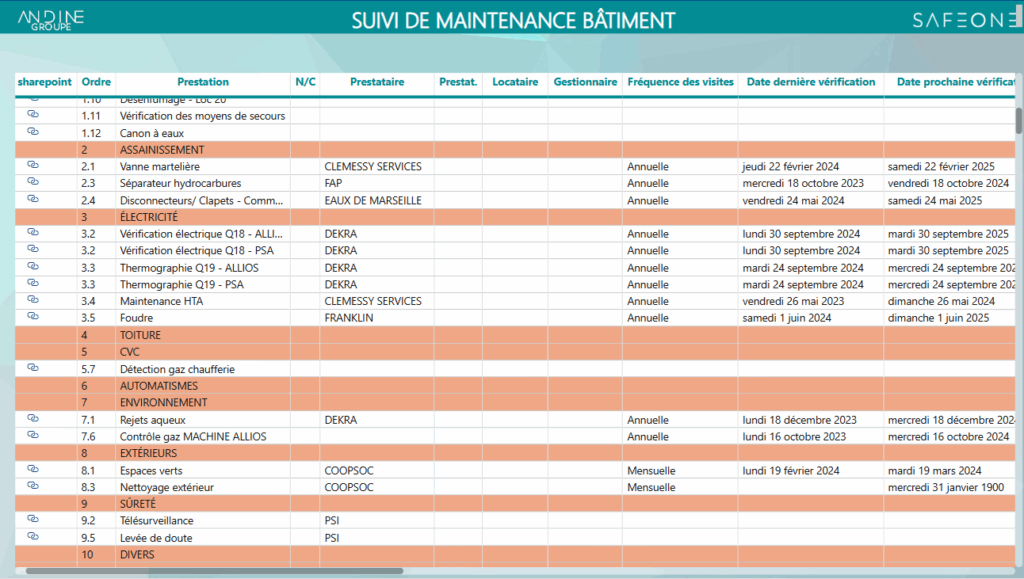This screenshot has width=1024, height=579.
Task: Sort by the Gestionnaire column header
Action: click(585, 82)
